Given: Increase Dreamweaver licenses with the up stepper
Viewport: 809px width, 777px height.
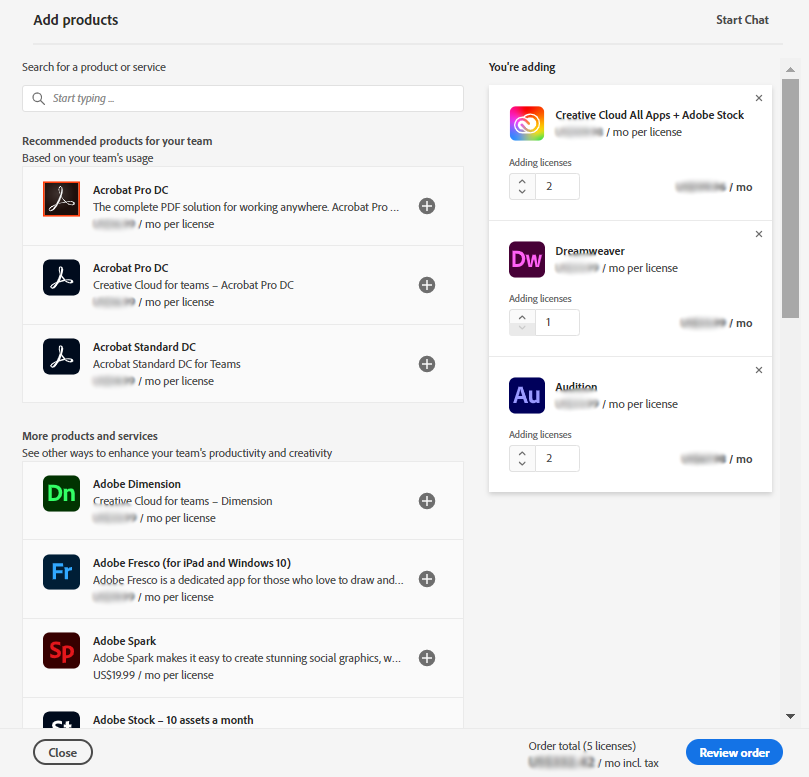Looking at the screenshot, I should pos(521,317).
